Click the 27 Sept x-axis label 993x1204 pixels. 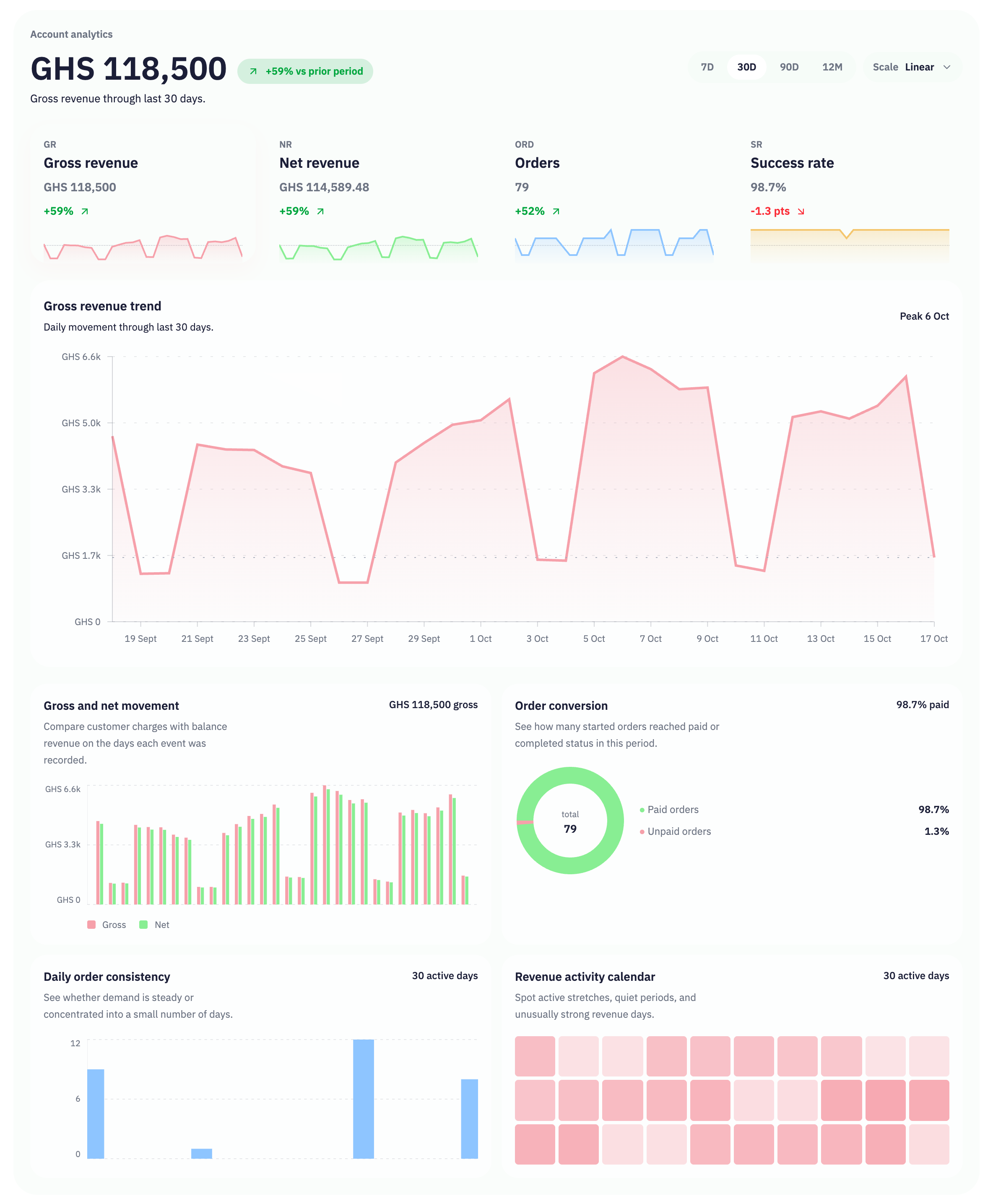click(x=367, y=638)
